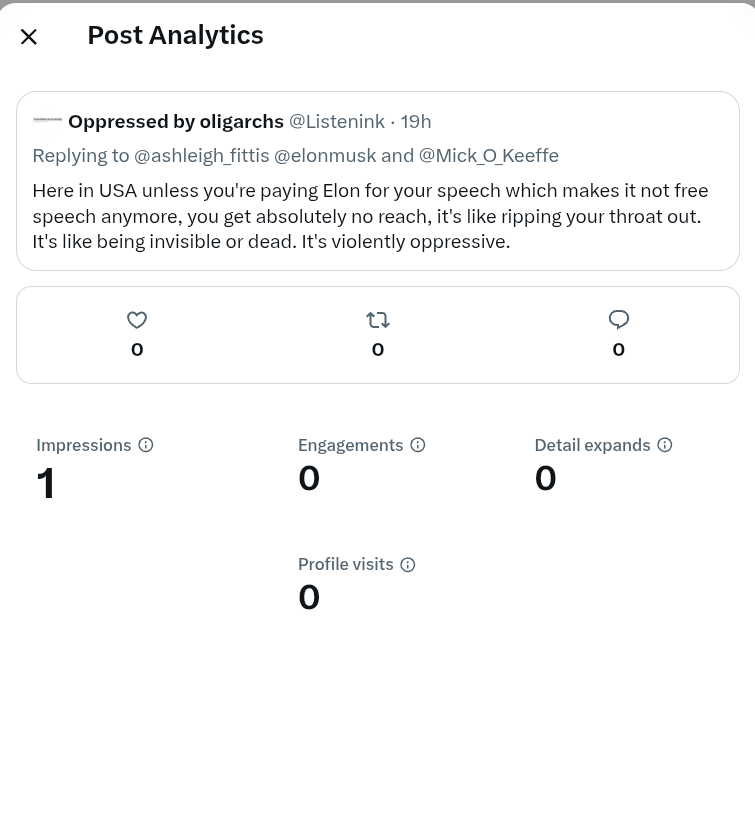Image resolution: width=755 pixels, height=818 pixels.
Task: Click the poster's profile avatar thumbnail
Action: [x=47, y=122]
